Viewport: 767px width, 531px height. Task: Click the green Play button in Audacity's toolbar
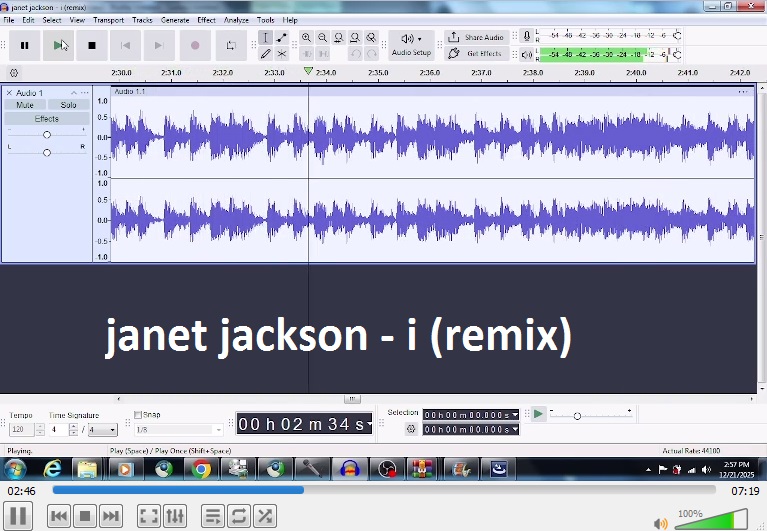click(x=58, y=45)
